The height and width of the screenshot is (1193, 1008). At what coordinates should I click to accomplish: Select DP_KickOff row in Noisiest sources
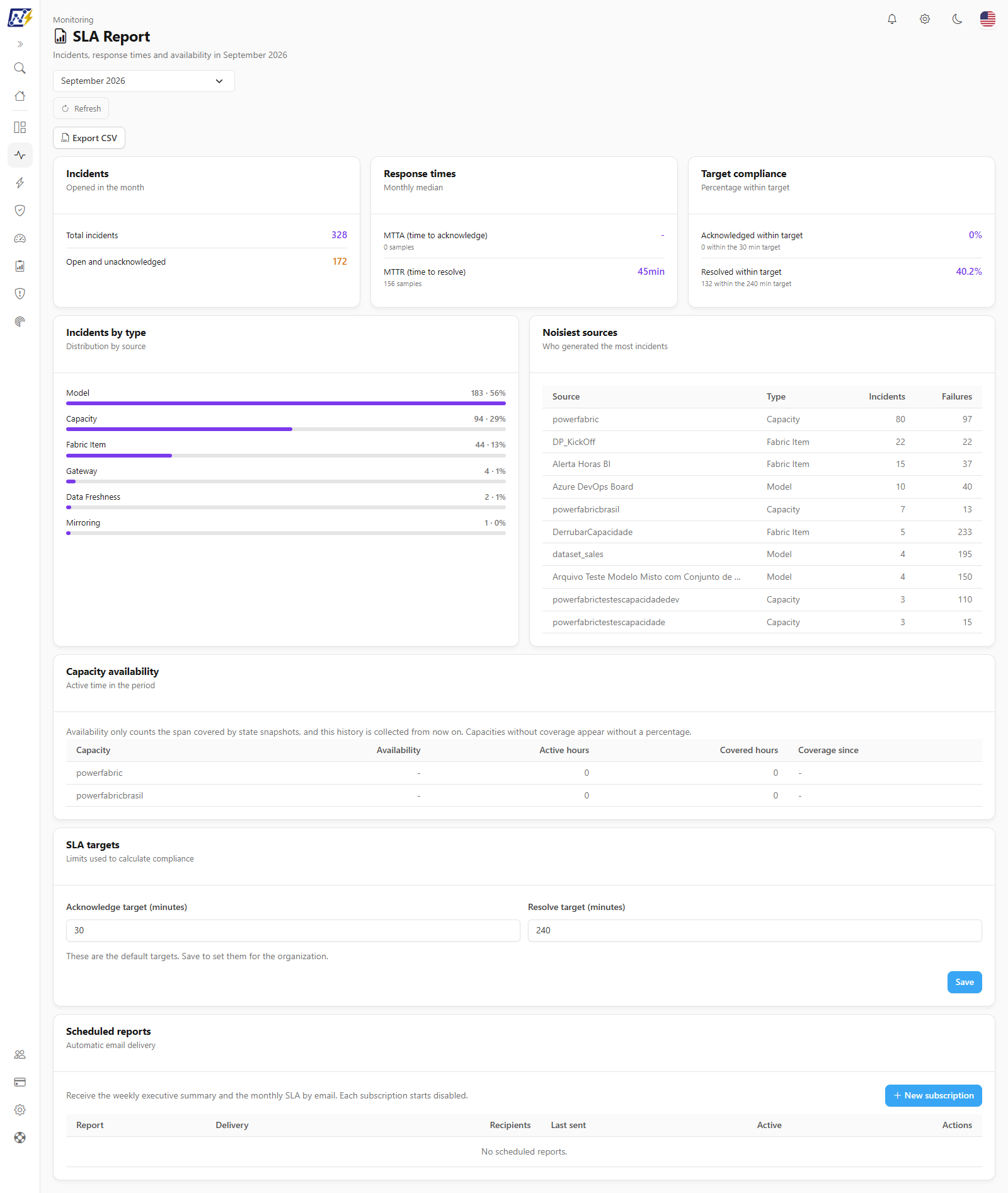[762, 442]
